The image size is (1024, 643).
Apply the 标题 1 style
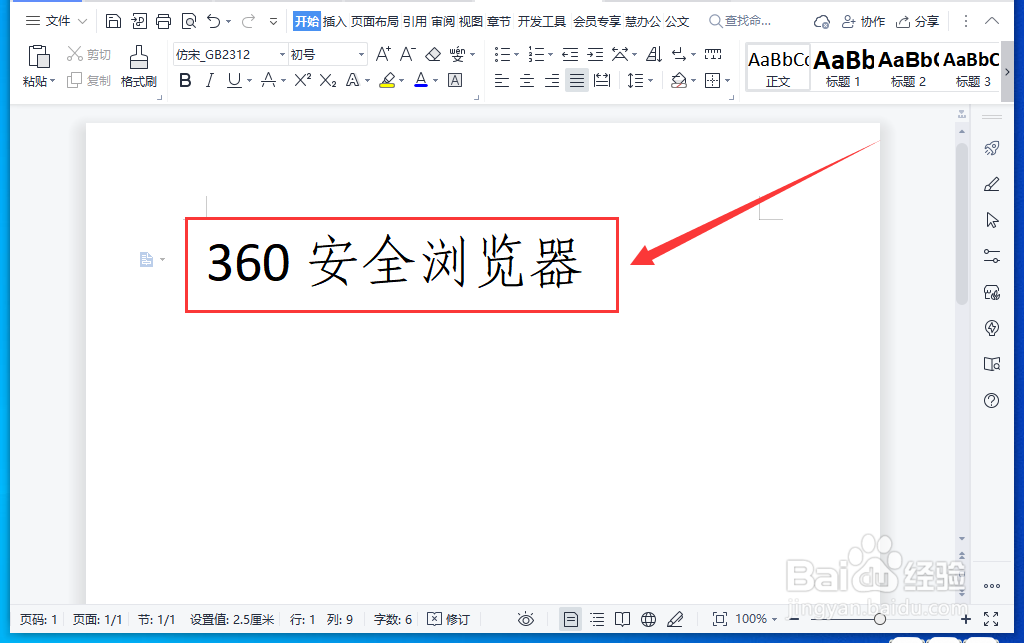[x=842, y=67]
